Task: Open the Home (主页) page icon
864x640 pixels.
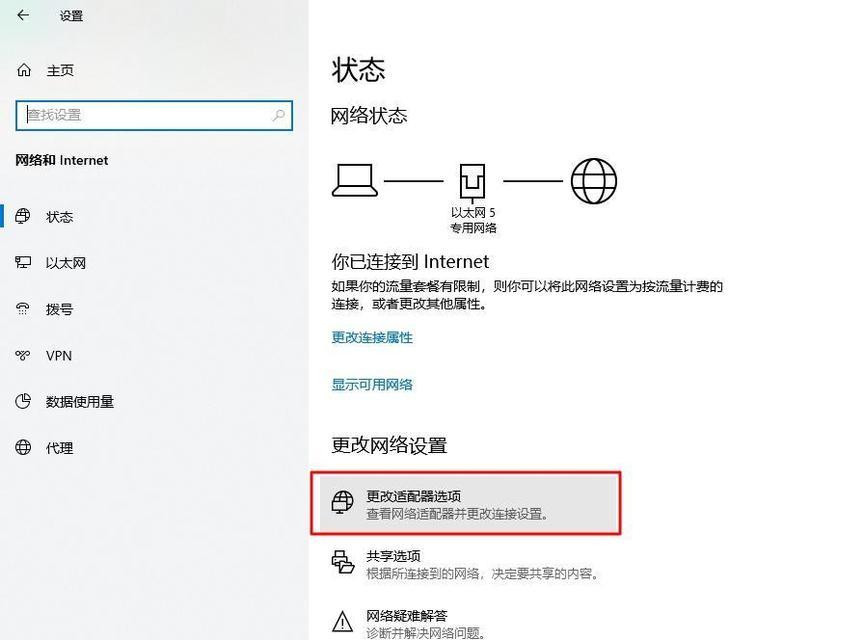Action: [24, 70]
